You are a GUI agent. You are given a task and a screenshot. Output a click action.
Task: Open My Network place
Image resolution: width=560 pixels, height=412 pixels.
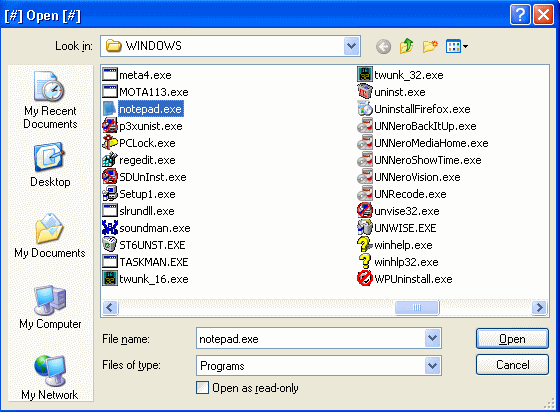point(50,377)
